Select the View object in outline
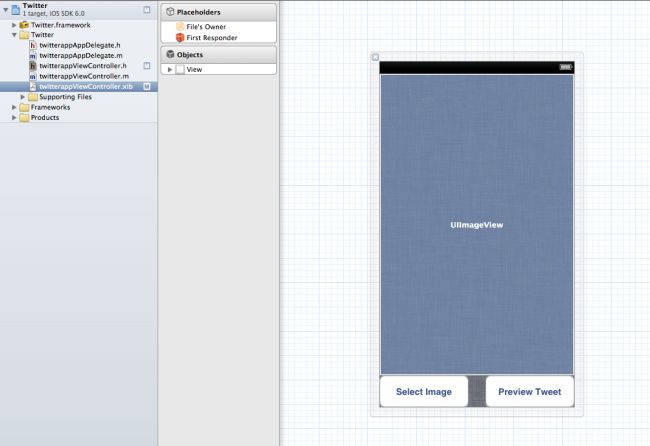 click(218, 70)
